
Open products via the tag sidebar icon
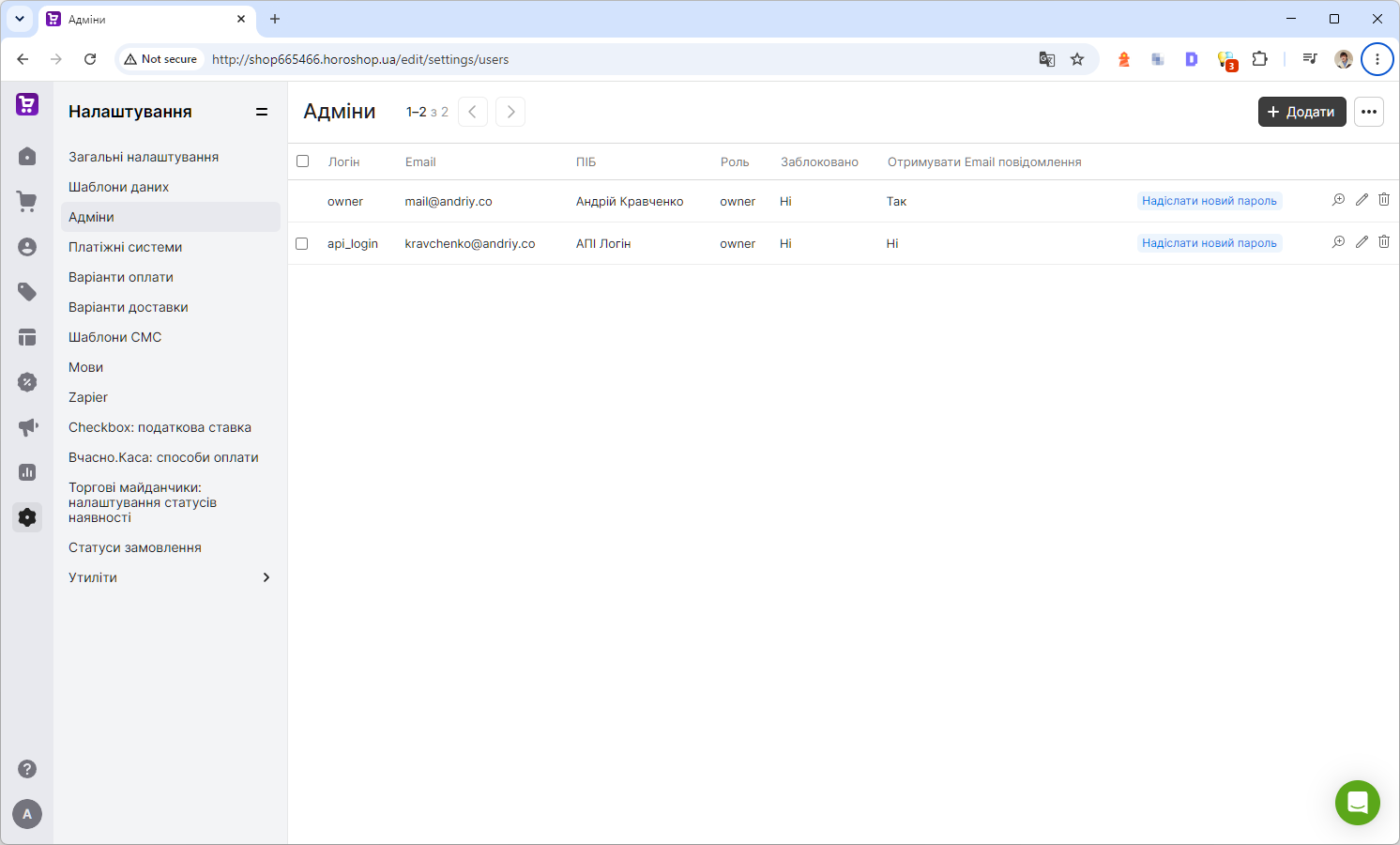coord(27,292)
